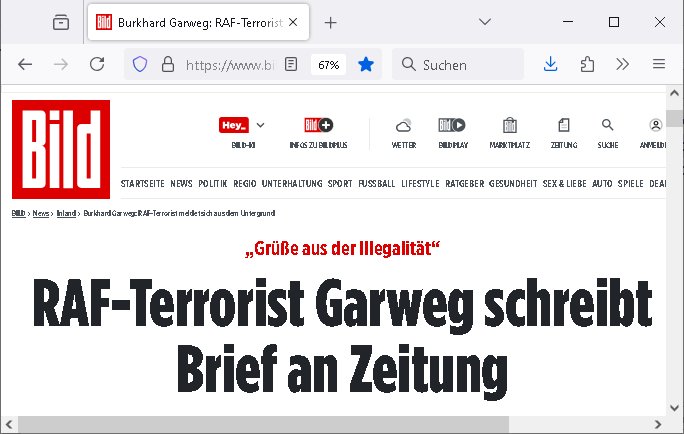684x434 pixels.
Task: Show site security padlock info
Action: [168, 65]
